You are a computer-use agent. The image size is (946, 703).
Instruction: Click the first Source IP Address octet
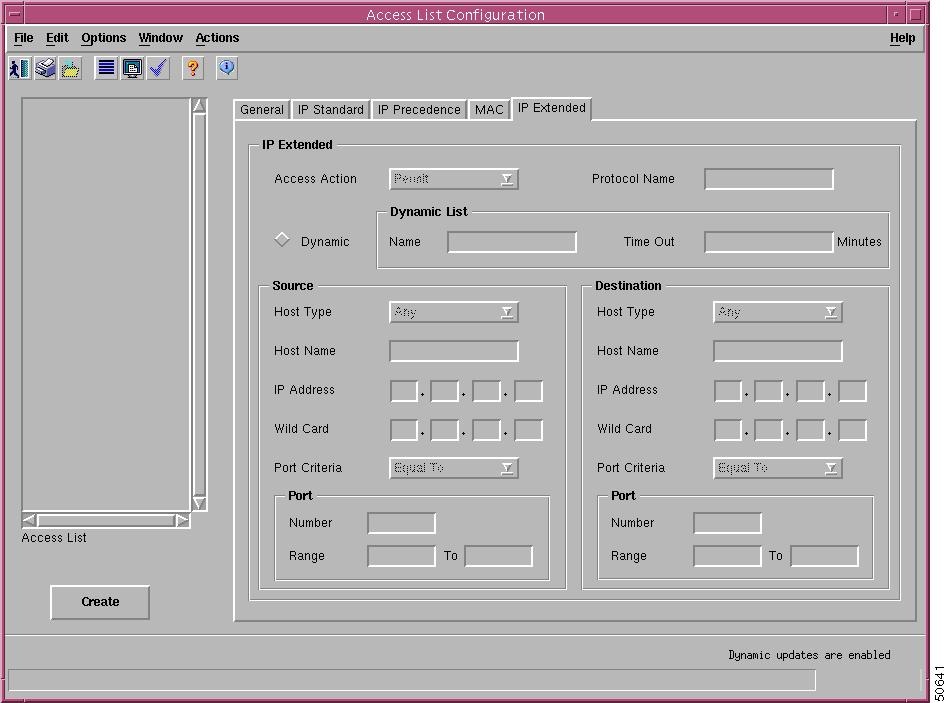coord(404,390)
